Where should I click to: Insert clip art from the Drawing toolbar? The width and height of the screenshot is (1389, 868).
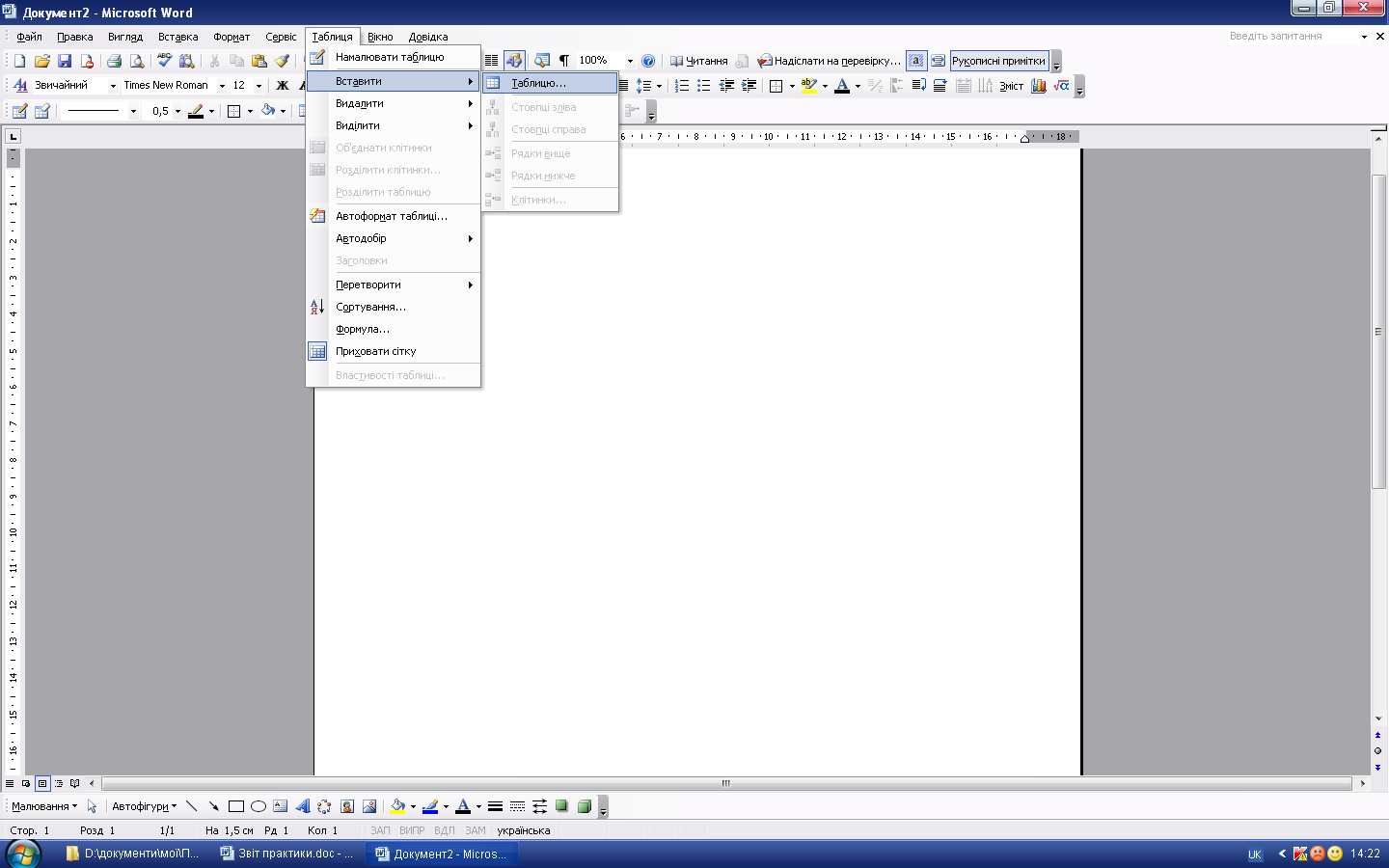[346, 806]
